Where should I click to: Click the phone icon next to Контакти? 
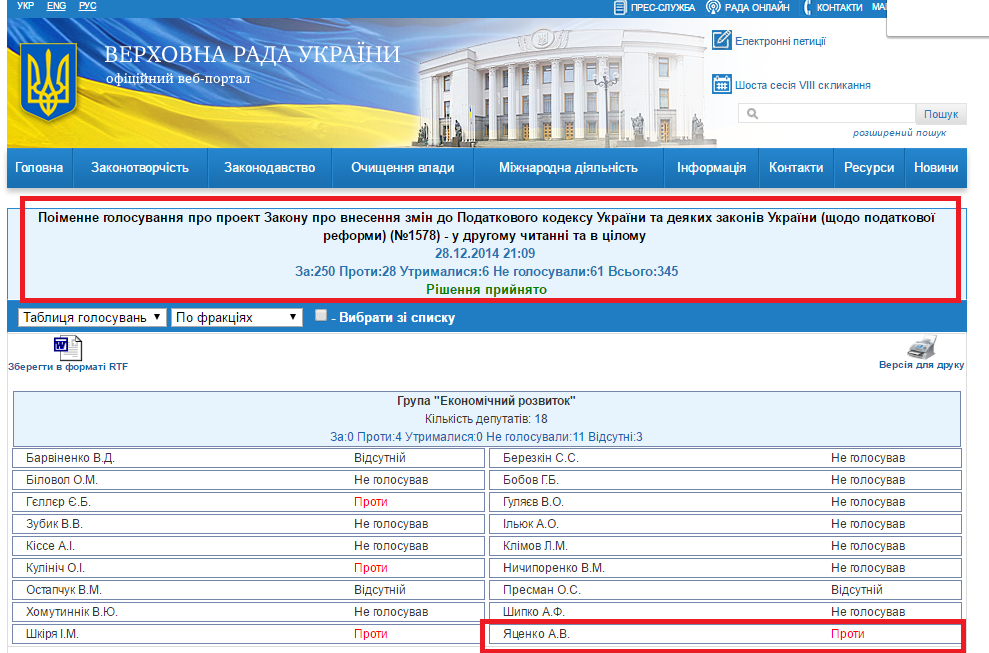(x=807, y=8)
